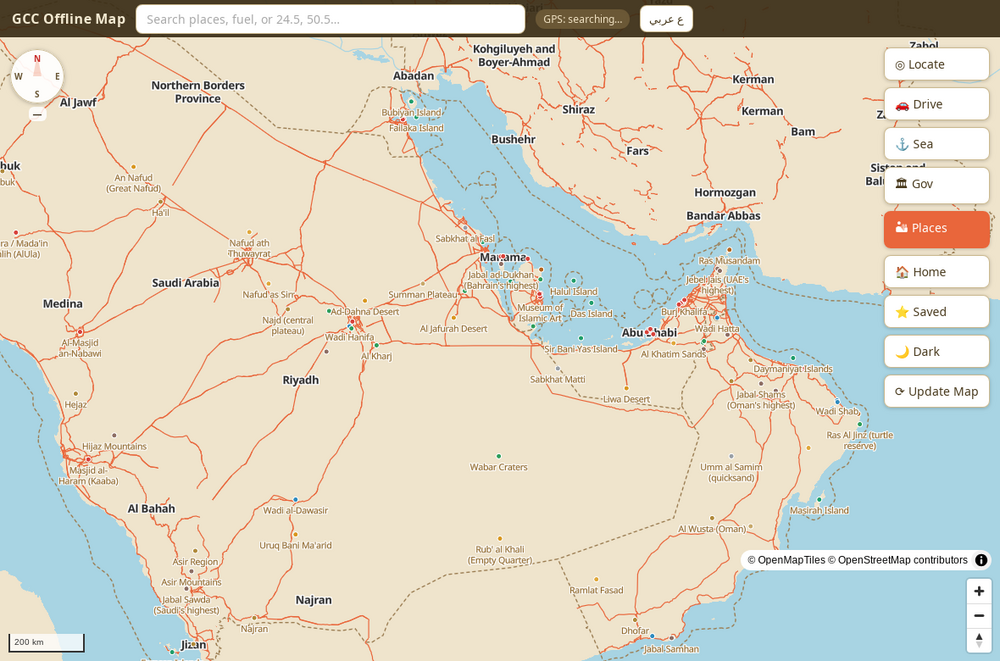
Task: Click the GCC Offline Map title
Action: click(69, 19)
